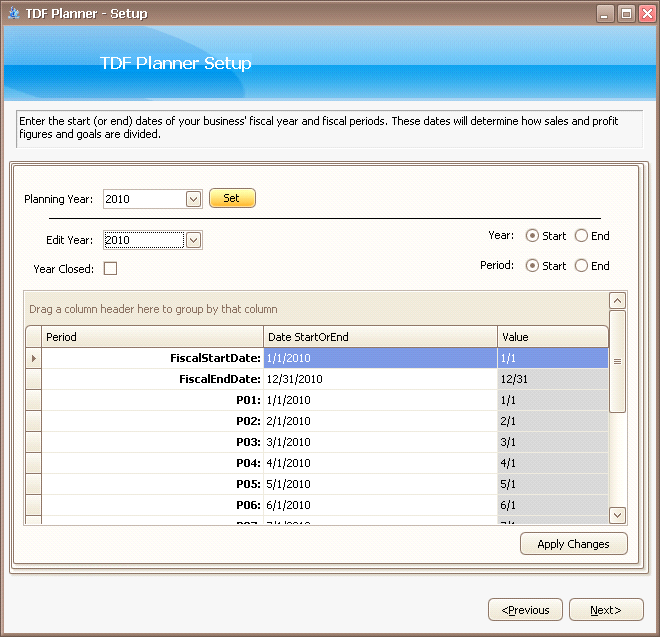Click the FiscalEndDate cell 12/31/2010

[x=381, y=379]
